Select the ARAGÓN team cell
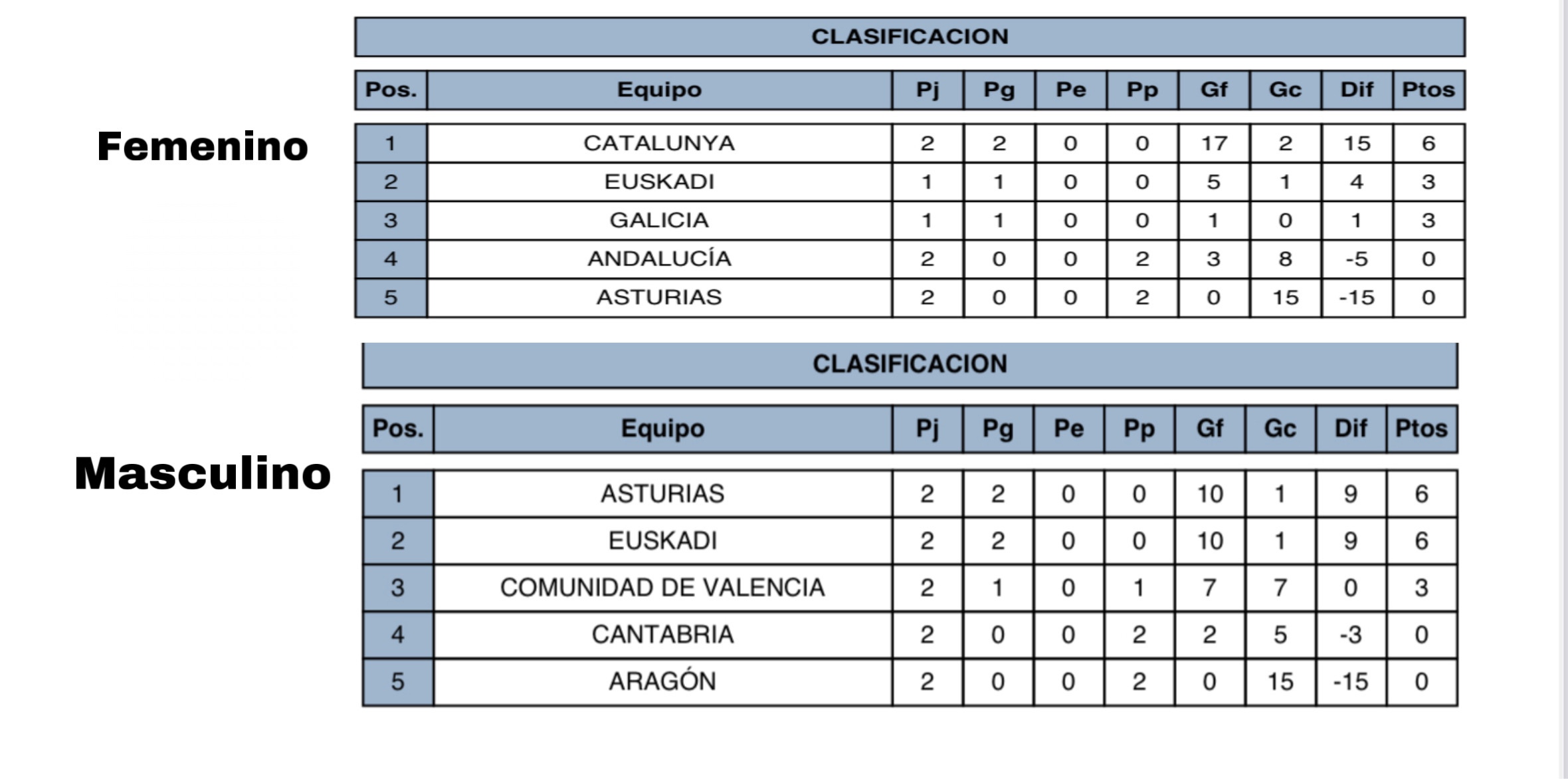This screenshot has height=779, width=1568. pyautogui.click(x=662, y=682)
